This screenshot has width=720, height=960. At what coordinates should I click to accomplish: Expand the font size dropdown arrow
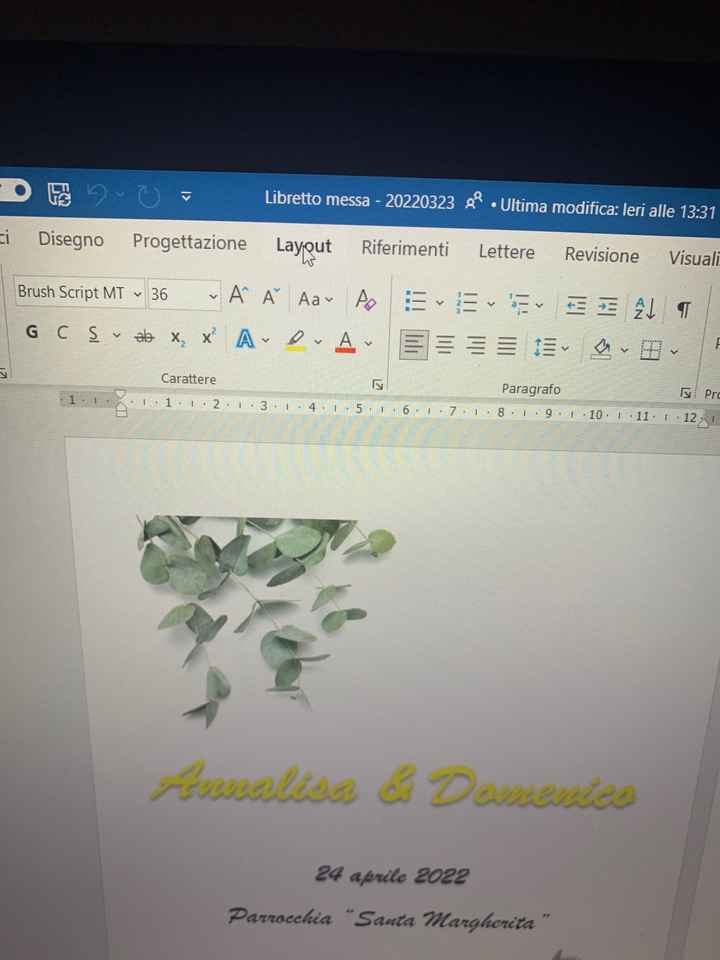(x=213, y=296)
